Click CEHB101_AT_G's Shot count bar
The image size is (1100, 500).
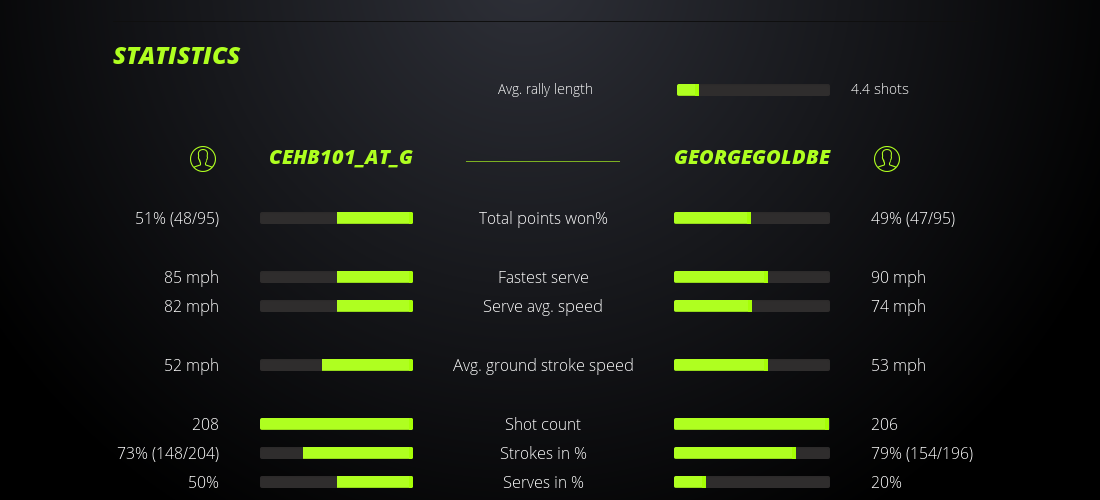coord(336,424)
